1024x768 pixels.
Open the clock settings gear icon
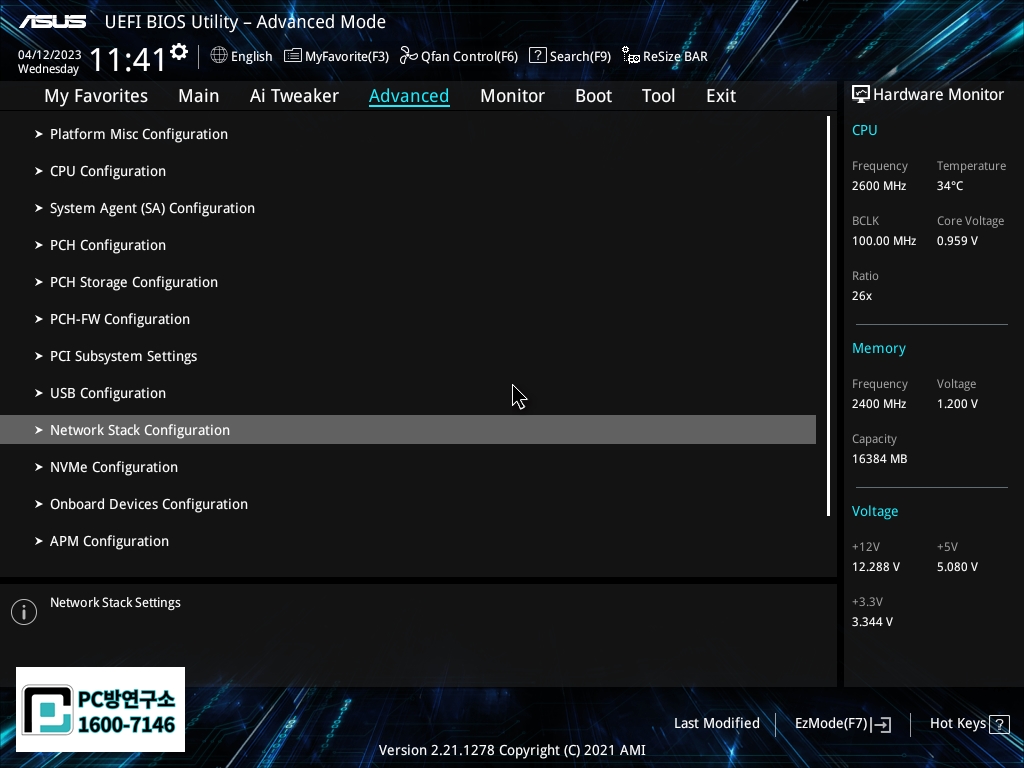[179, 52]
